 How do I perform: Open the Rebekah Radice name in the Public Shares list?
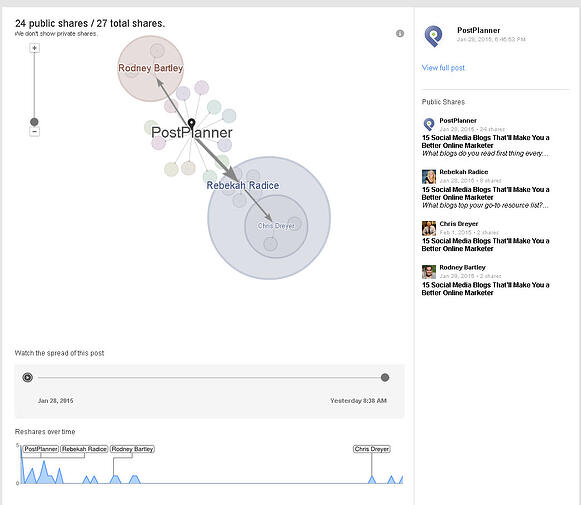coord(464,172)
